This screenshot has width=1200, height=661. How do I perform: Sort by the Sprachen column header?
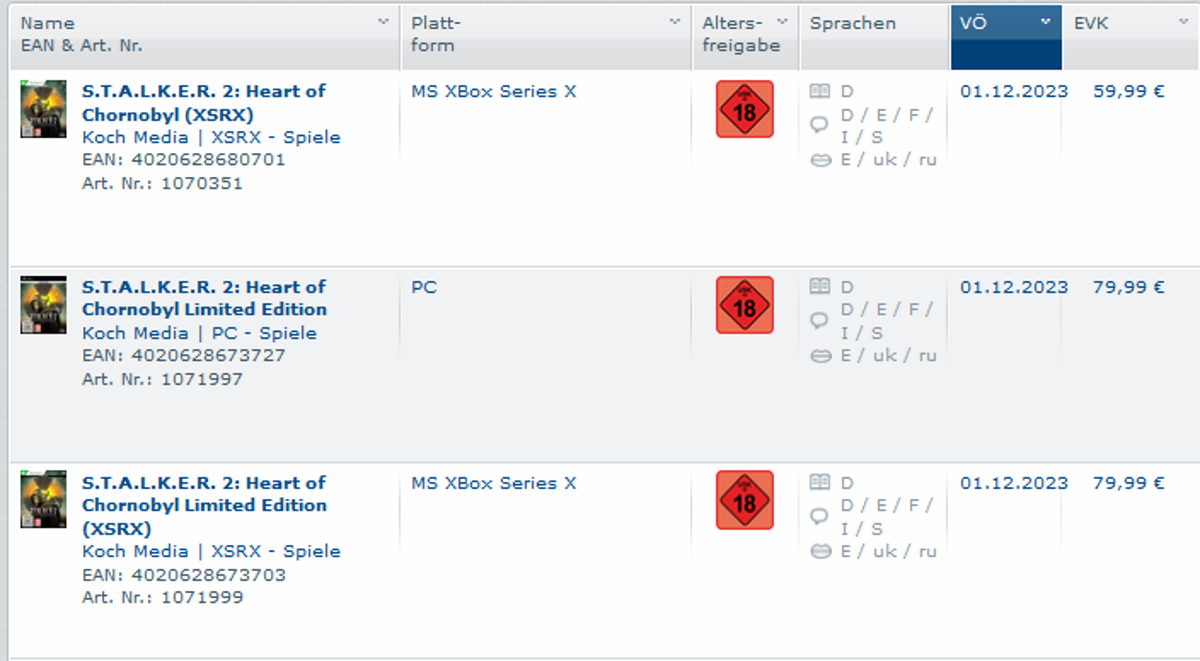click(x=853, y=23)
